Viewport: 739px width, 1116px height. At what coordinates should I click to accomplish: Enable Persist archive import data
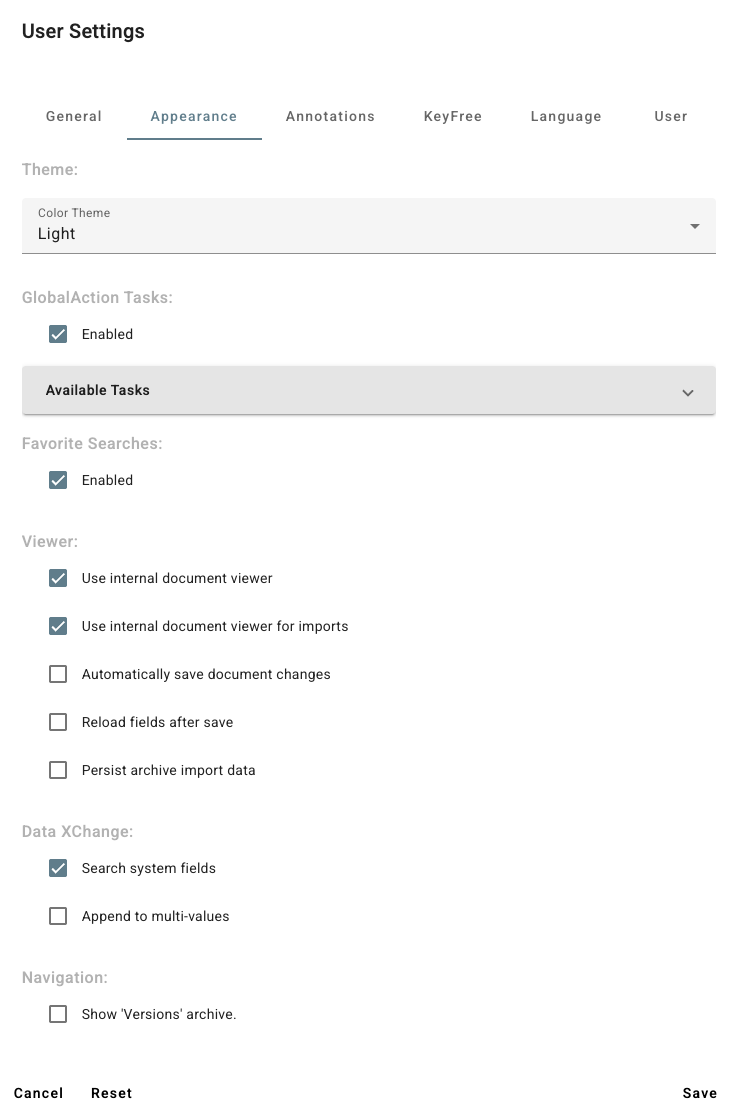pos(58,770)
